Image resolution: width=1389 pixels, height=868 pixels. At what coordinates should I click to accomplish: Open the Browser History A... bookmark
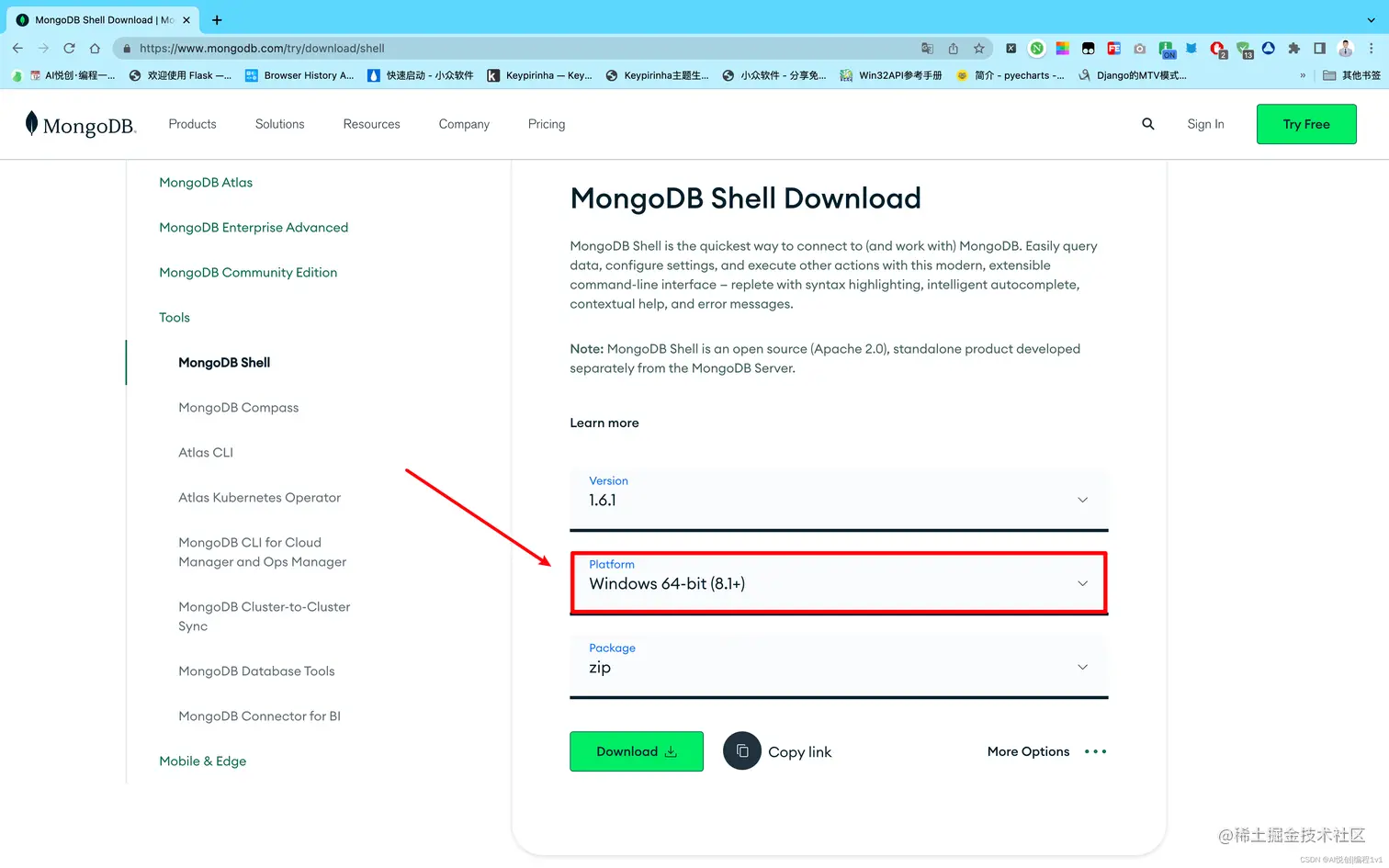299,75
